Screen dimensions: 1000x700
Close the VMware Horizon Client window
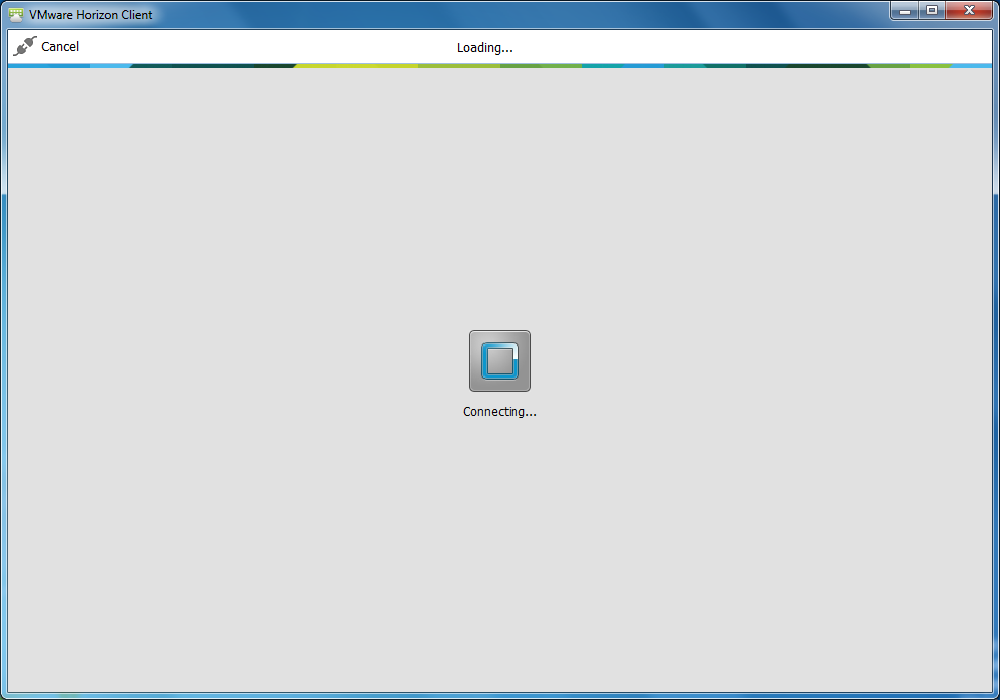(969, 11)
